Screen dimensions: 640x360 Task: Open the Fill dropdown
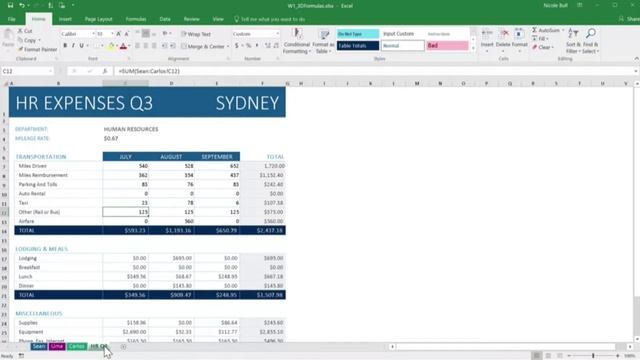point(548,39)
